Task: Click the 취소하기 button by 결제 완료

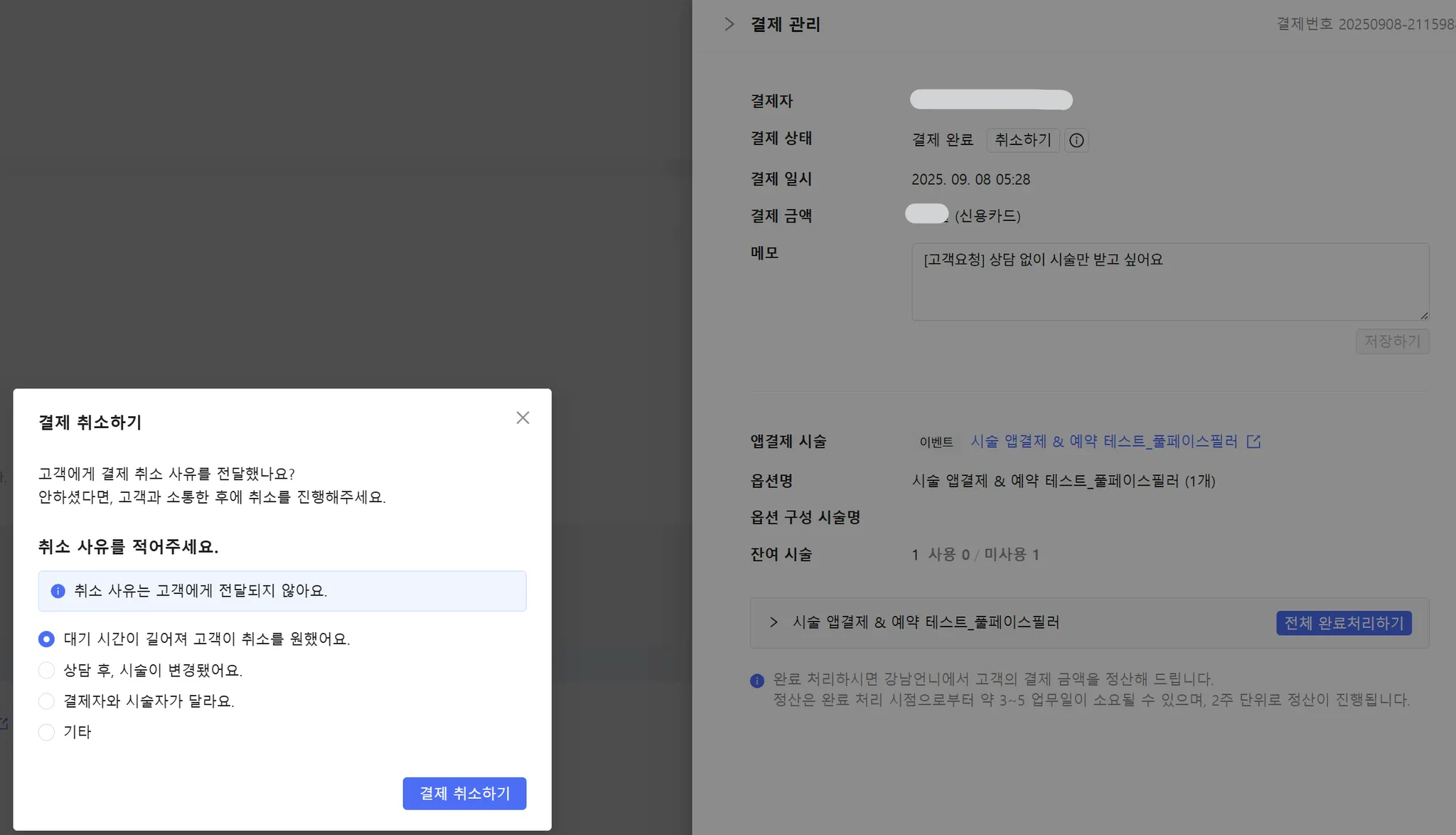Action: coord(1022,140)
